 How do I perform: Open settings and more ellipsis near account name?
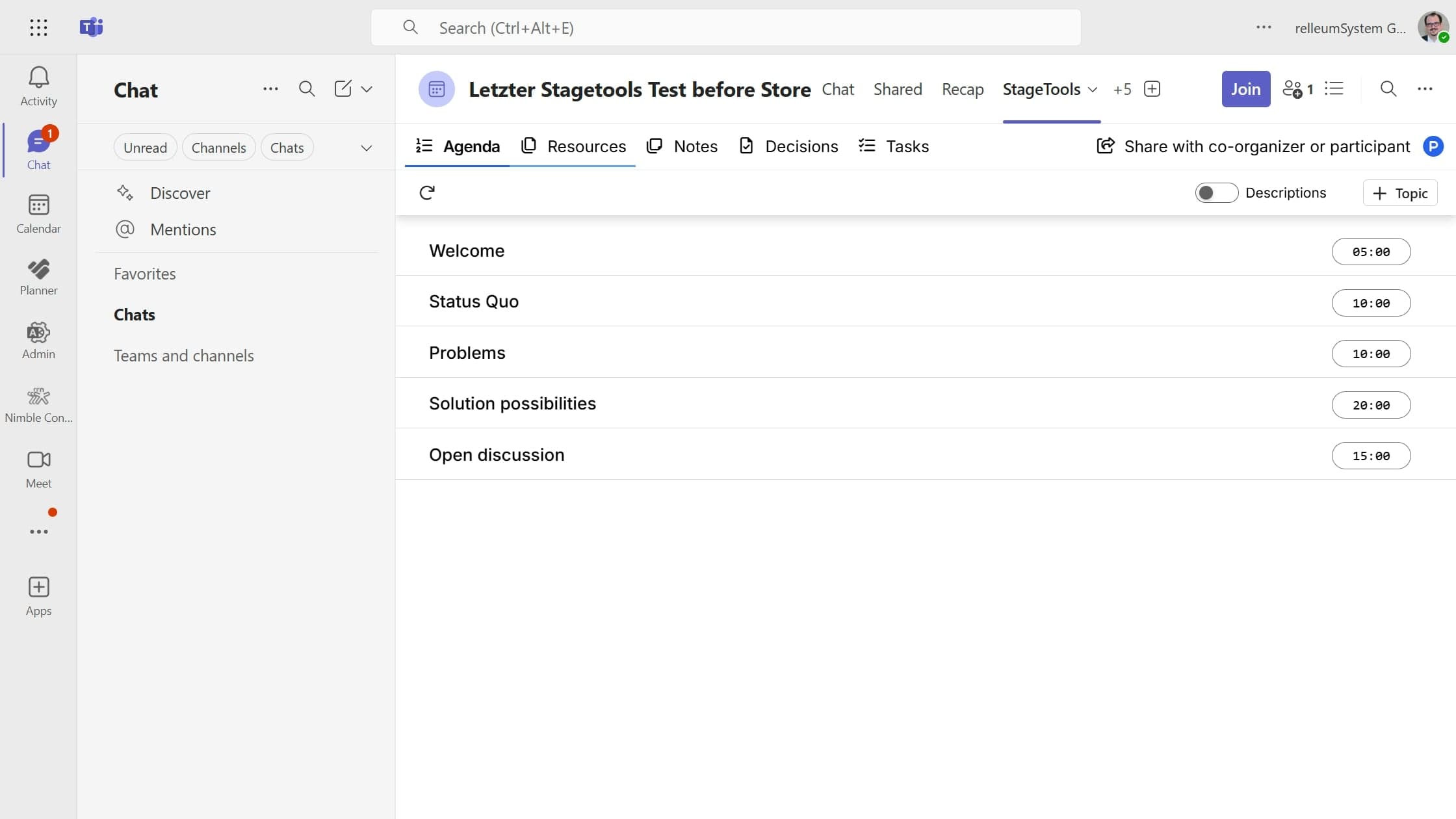1264,27
